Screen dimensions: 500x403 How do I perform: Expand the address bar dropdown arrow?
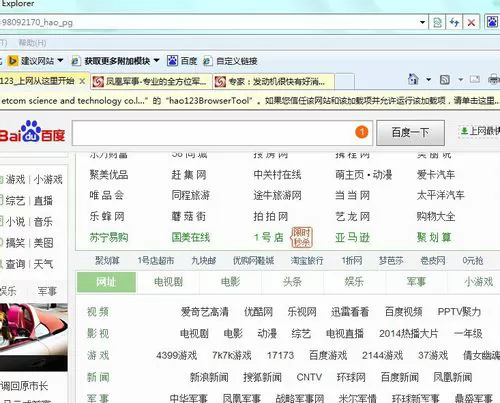422,22
